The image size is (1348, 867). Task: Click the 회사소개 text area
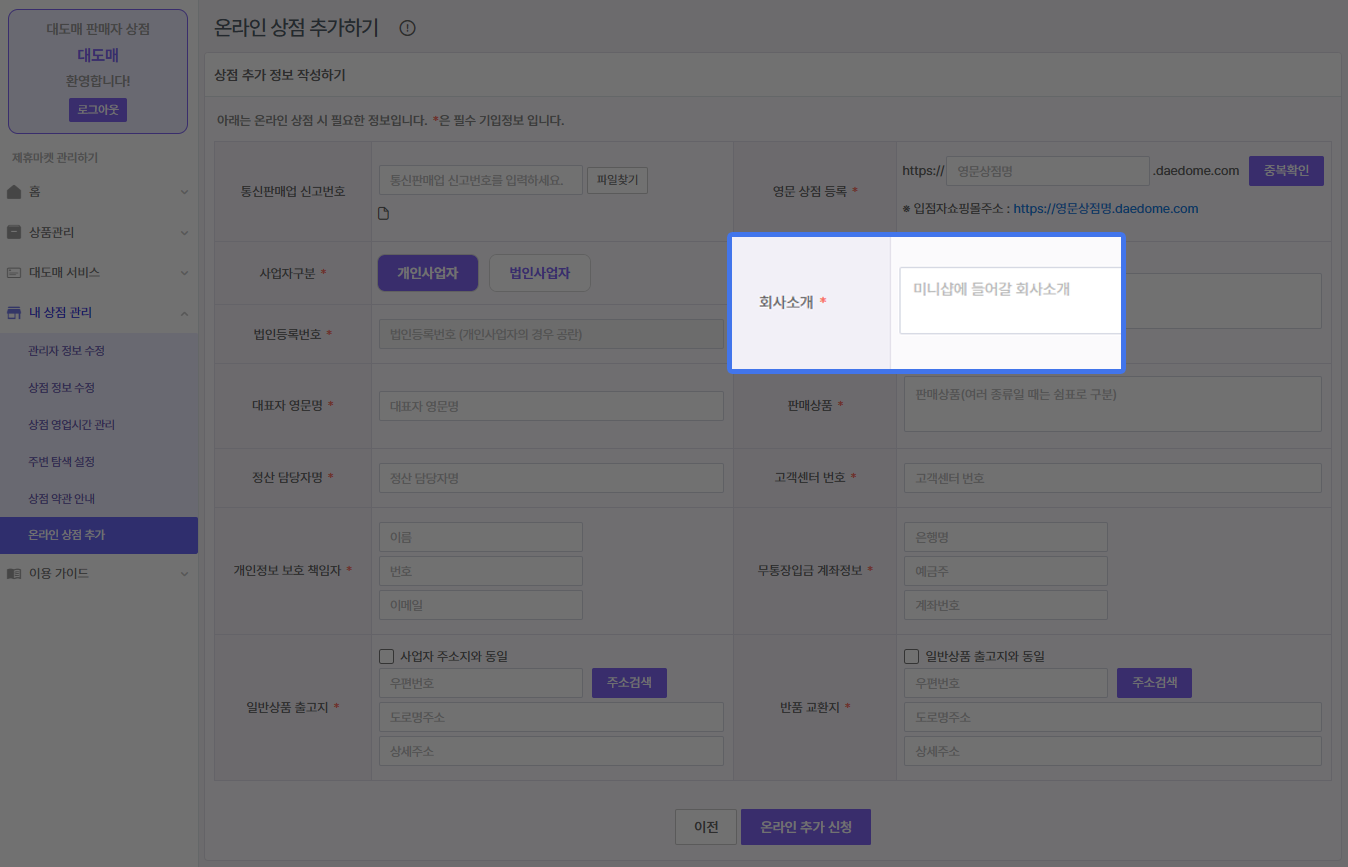tap(1010, 300)
